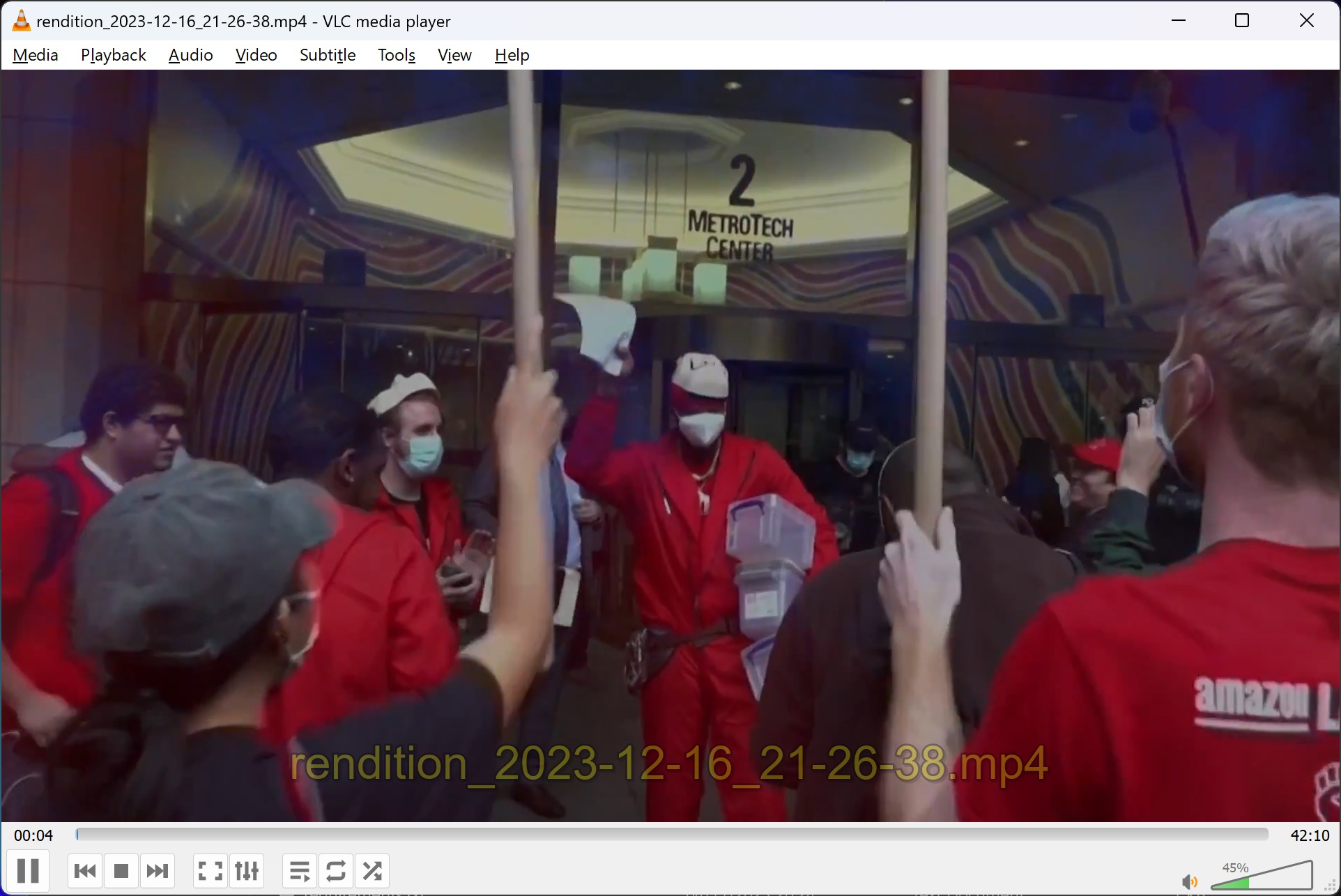This screenshot has height=896, width=1341.
Task: Mute audio with the speaker icon
Action: coord(1190,882)
